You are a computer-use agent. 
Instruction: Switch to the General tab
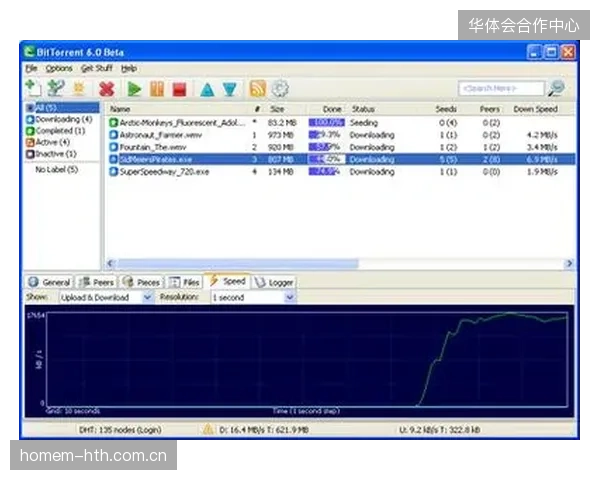pos(49,282)
